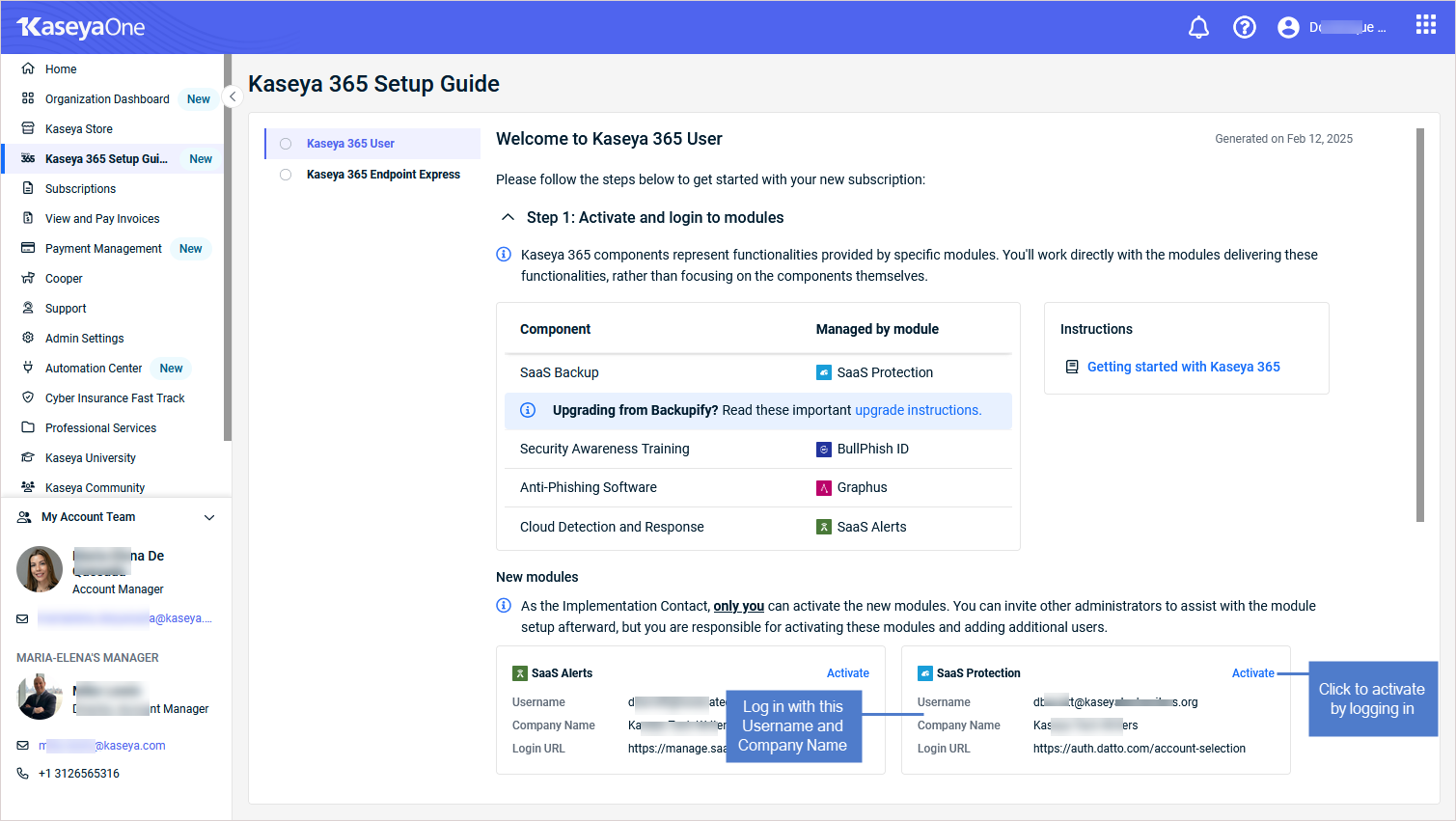Screen dimensions: 1456x821
Task: Click the Subscriptions document icon
Action: [x=28, y=188]
